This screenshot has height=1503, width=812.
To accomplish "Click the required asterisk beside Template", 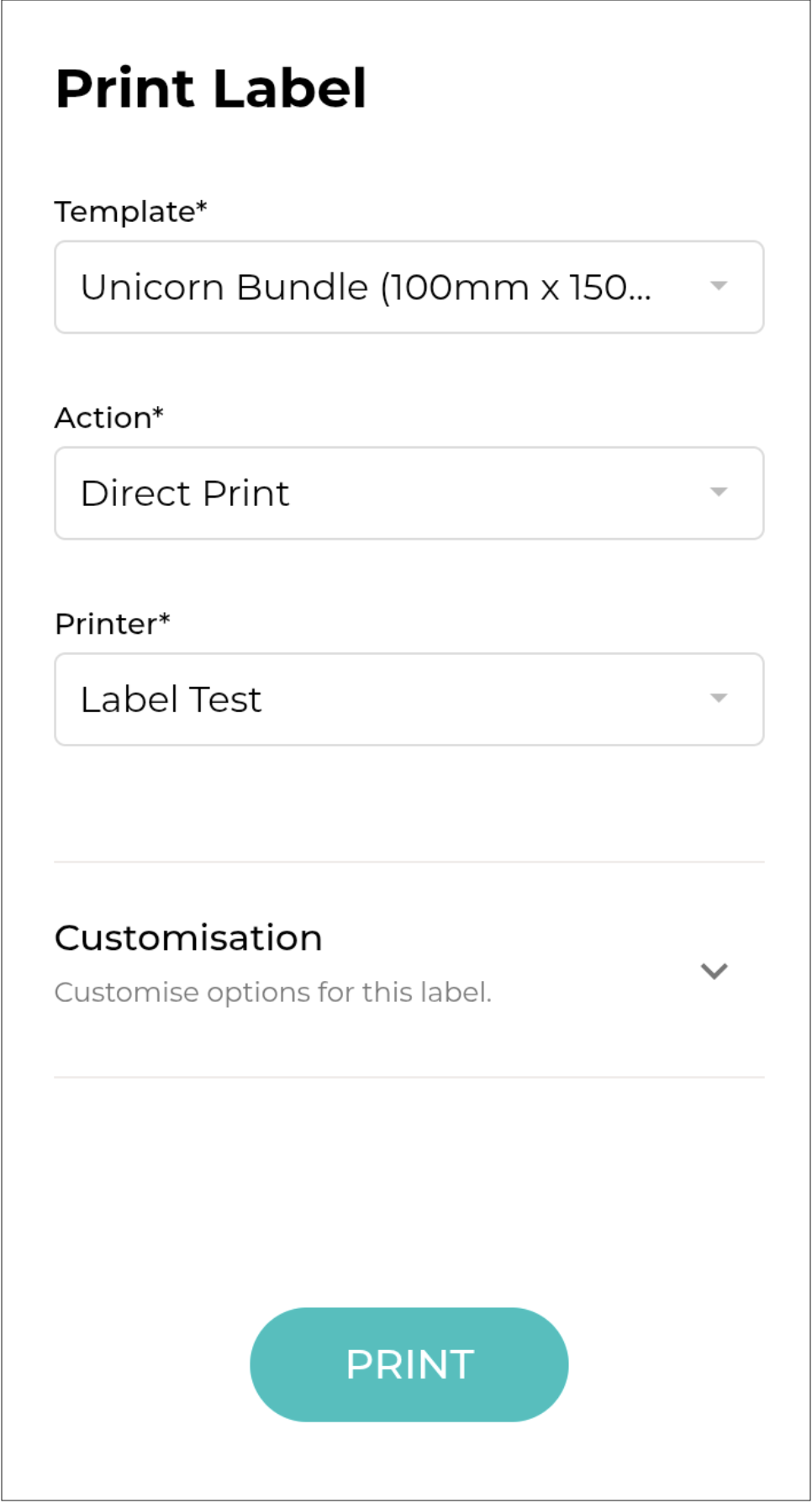I will [x=202, y=207].
